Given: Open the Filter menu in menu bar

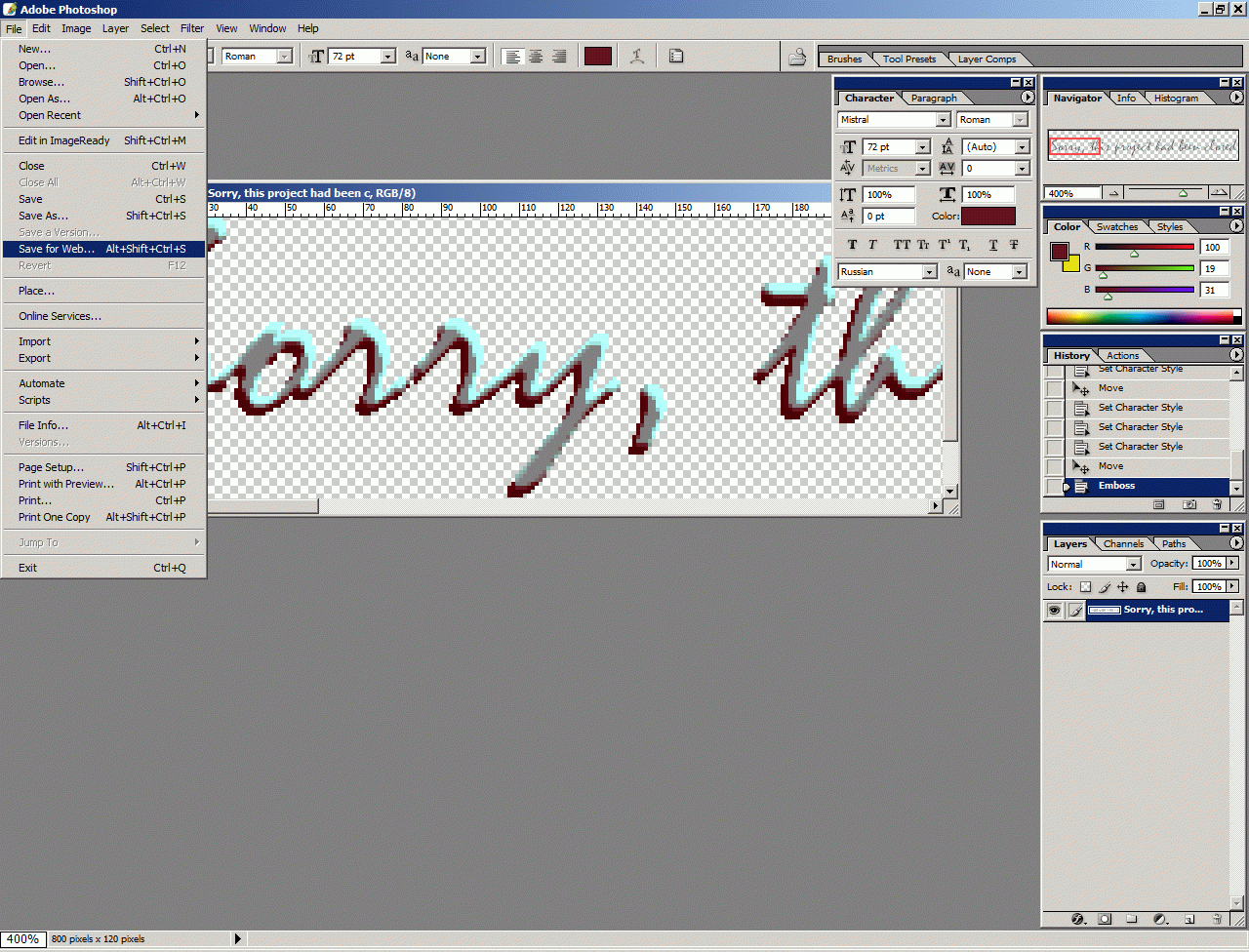Looking at the screenshot, I should (192, 28).
